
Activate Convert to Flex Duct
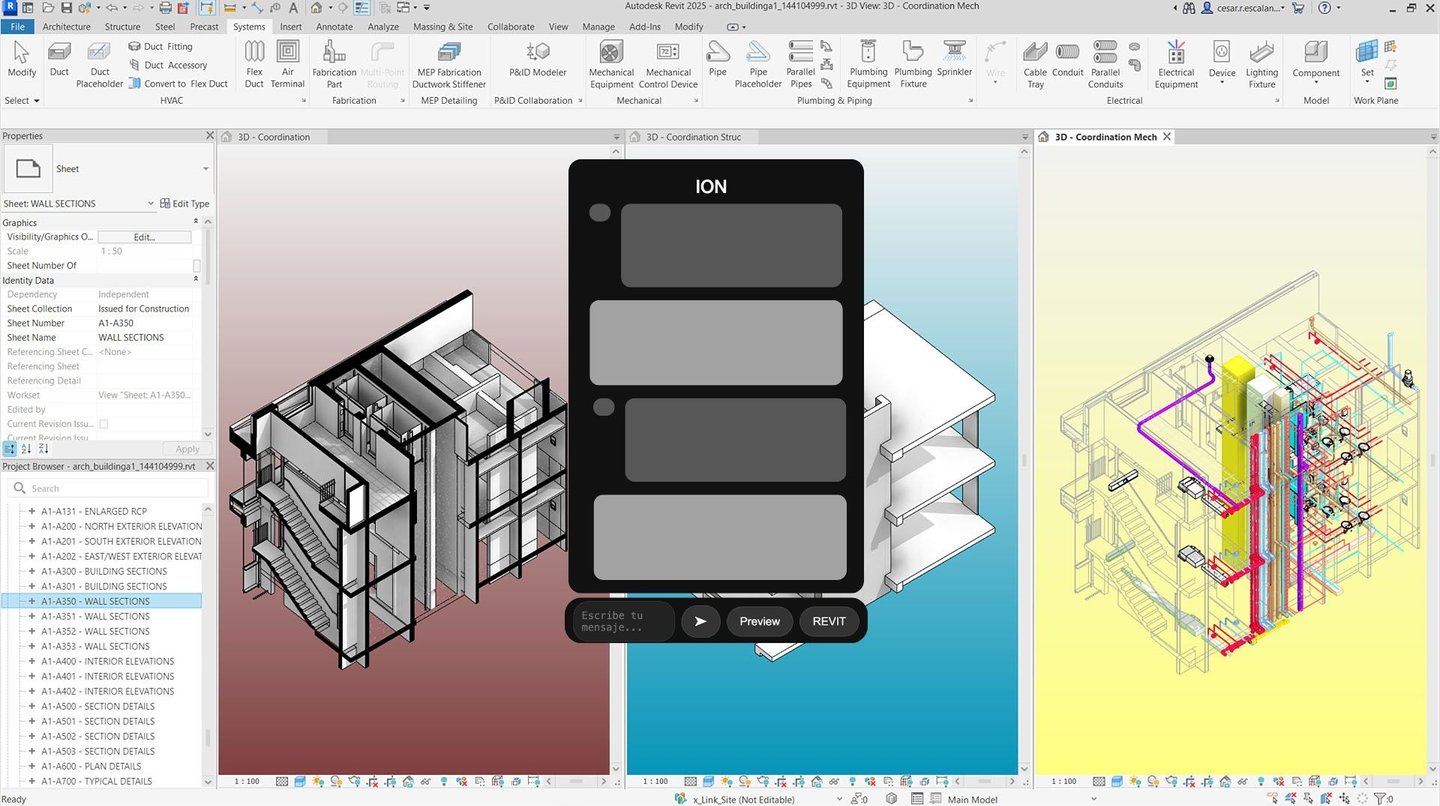point(178,84)
